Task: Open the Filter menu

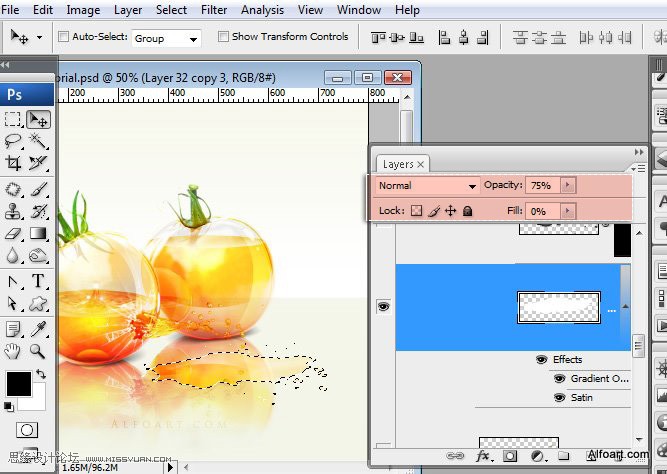Action: 214,10
